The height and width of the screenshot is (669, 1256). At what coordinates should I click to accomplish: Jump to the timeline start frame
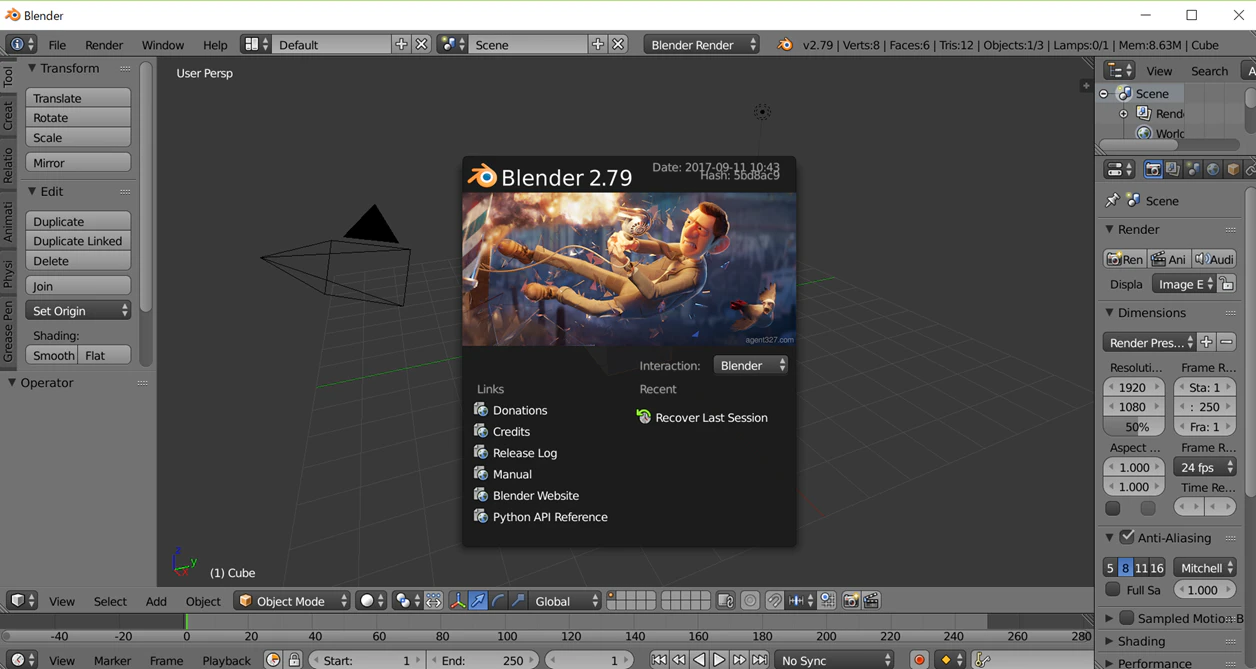(x=659, y=660)
